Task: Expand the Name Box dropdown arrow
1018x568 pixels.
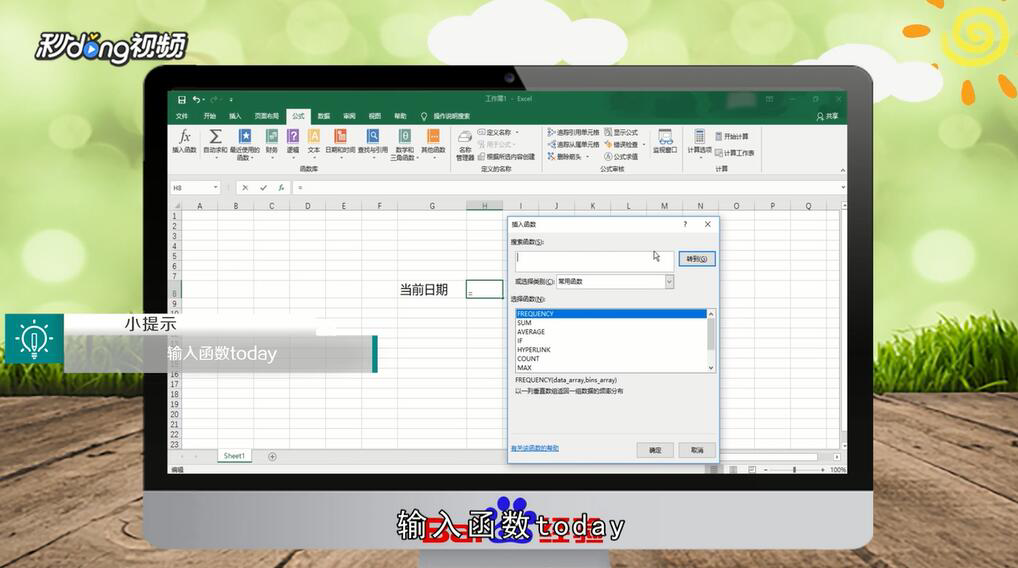Action: pyautogui.click(x=216, y=188)
